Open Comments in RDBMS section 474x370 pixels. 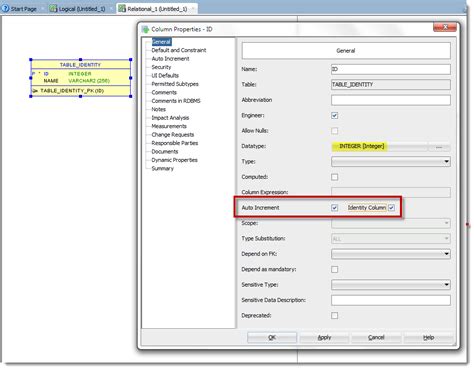(x=176, y=101)
